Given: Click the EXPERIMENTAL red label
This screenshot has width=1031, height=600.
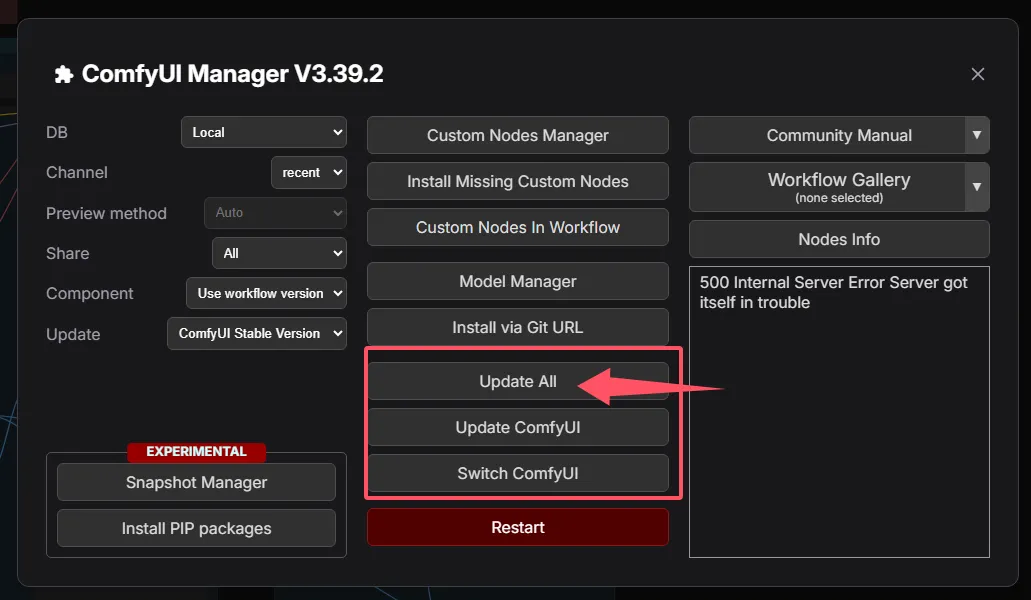Looking at the screenshot, I should 196,451.
